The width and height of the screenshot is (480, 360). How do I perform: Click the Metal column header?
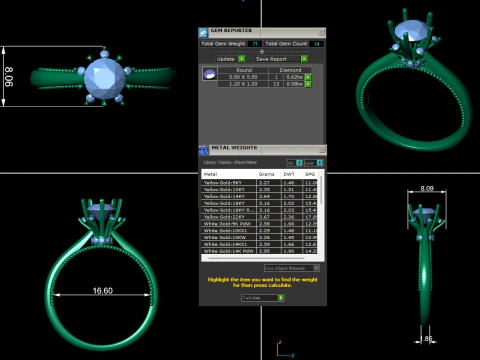pyautogui.click(x=229, y=174)
